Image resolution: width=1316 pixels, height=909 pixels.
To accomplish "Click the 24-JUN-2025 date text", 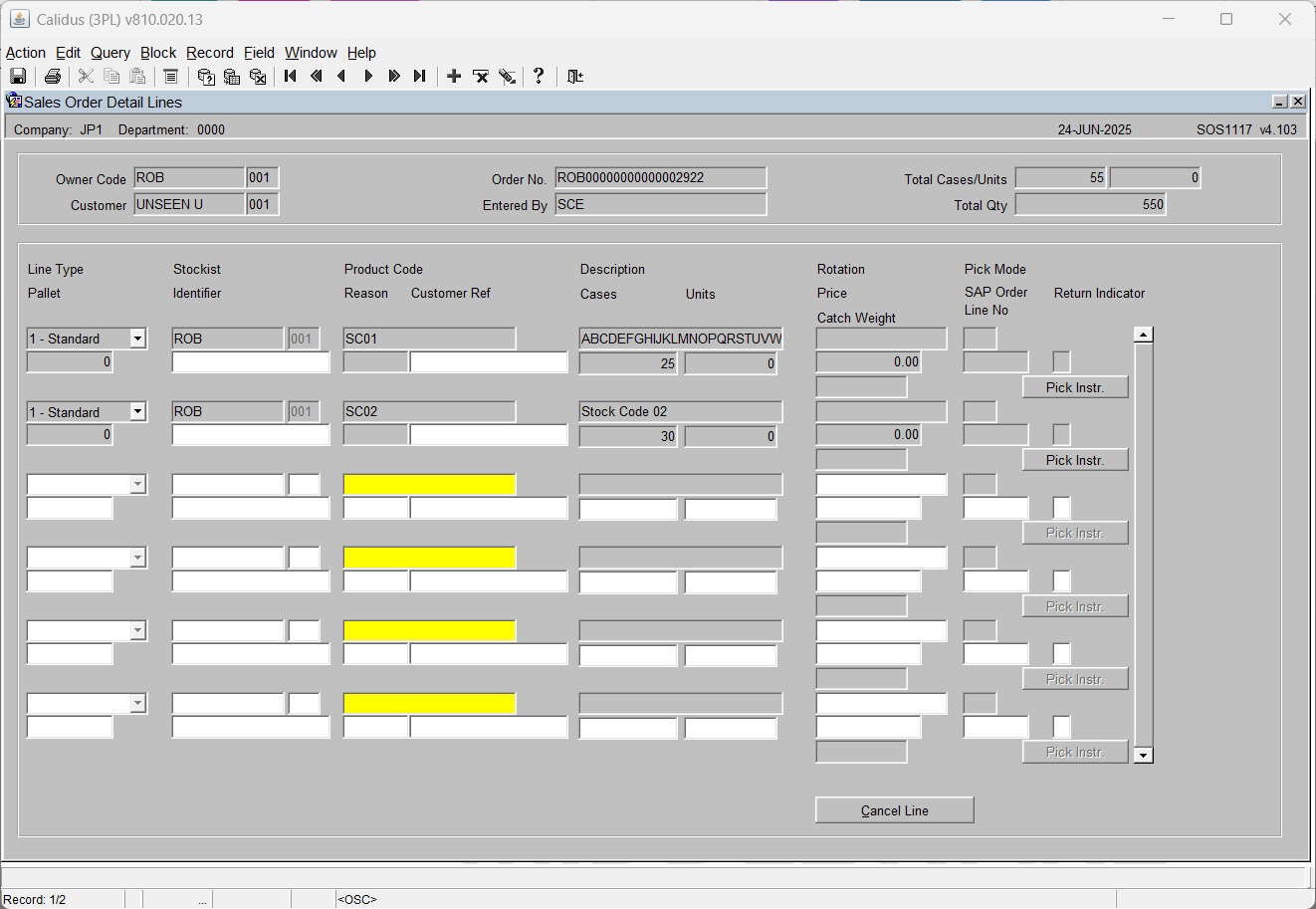I will [x=1094, y=129].
